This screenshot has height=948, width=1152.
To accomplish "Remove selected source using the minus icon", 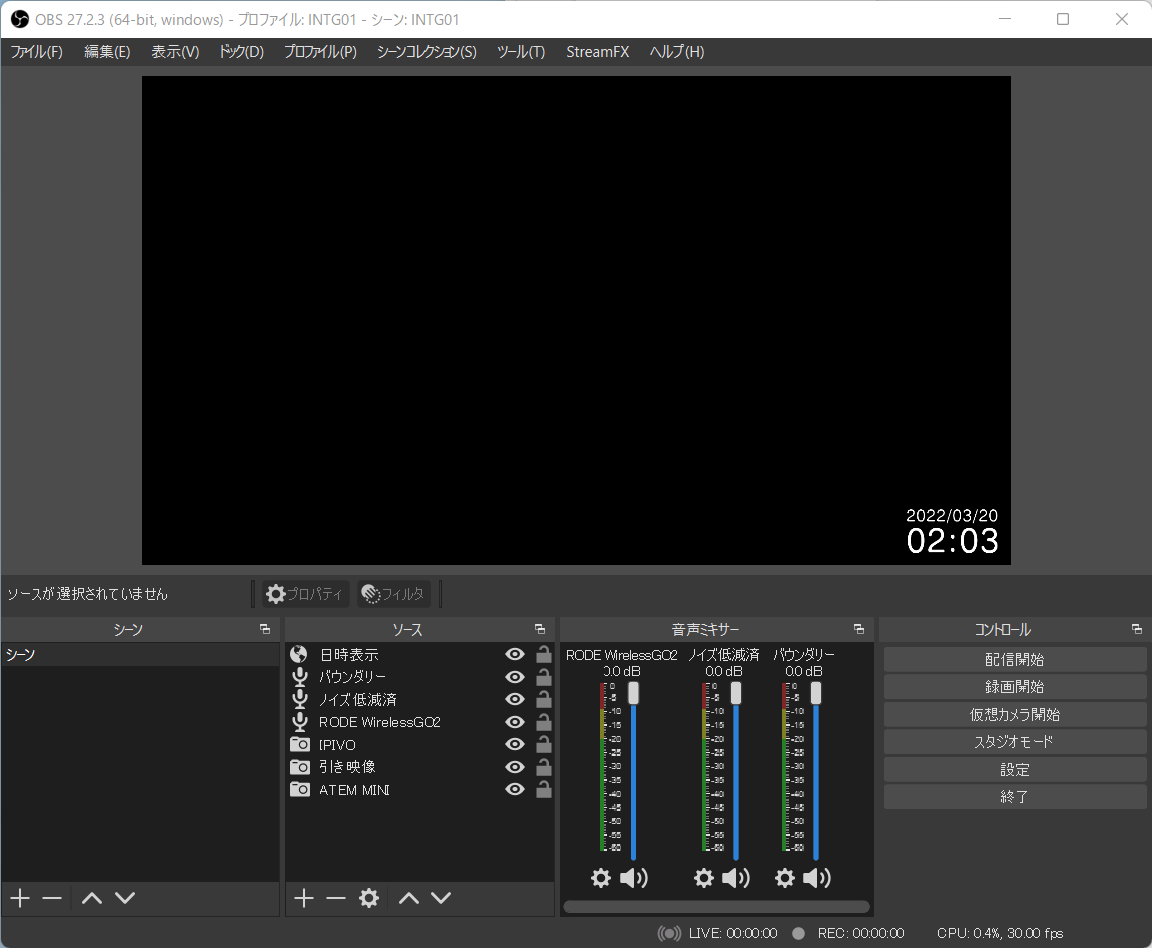I will [336, 898].
